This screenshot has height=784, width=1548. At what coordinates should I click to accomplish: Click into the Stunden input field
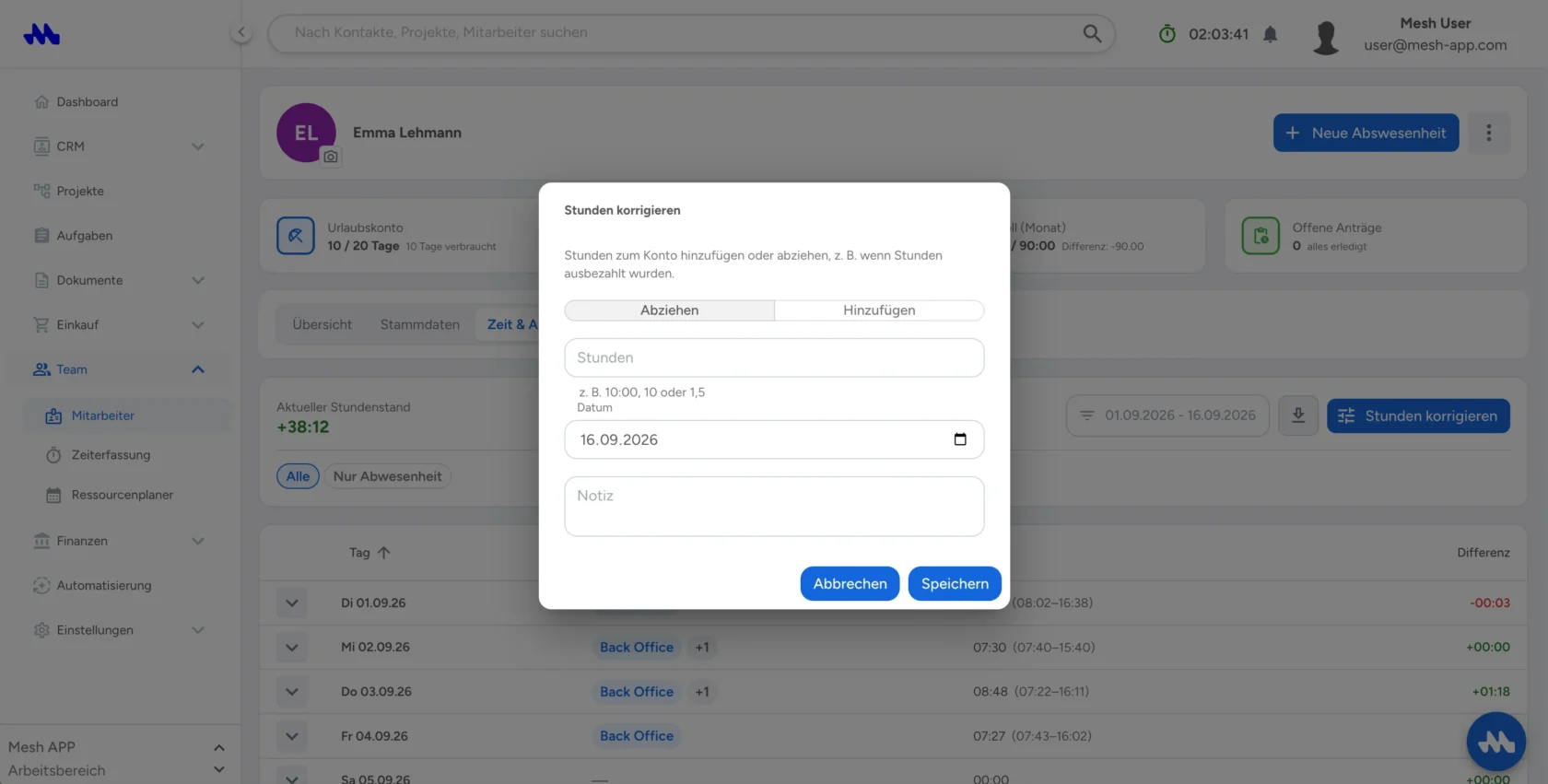(x=774, y=357)
